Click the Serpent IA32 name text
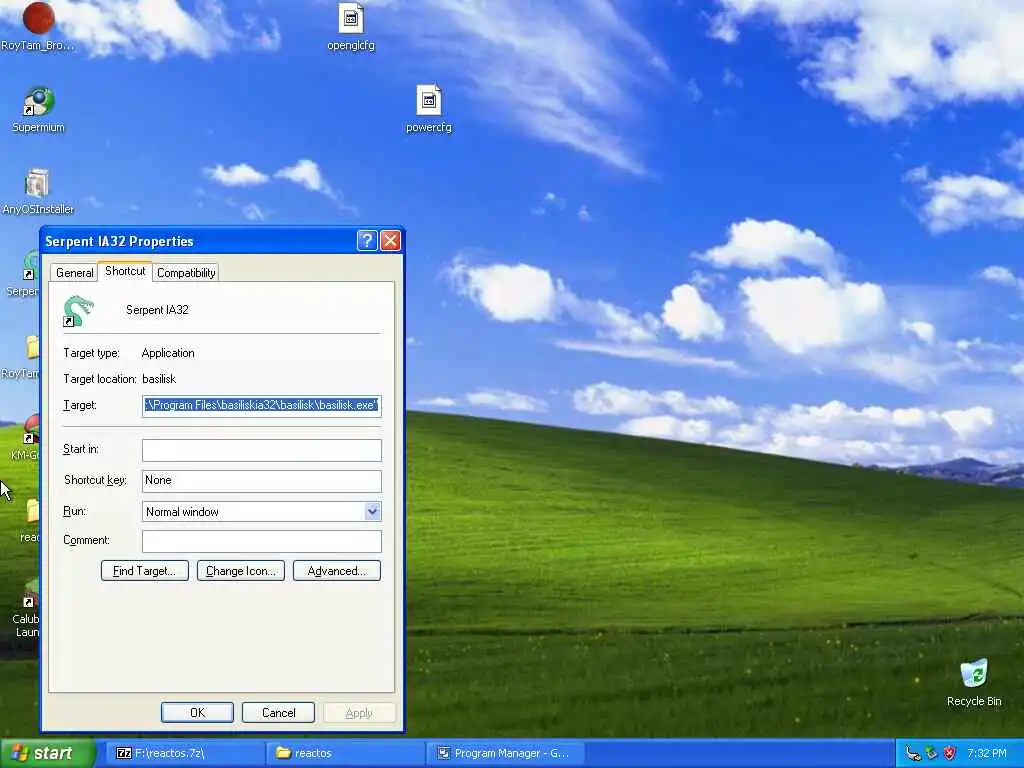 click(157, 310)
